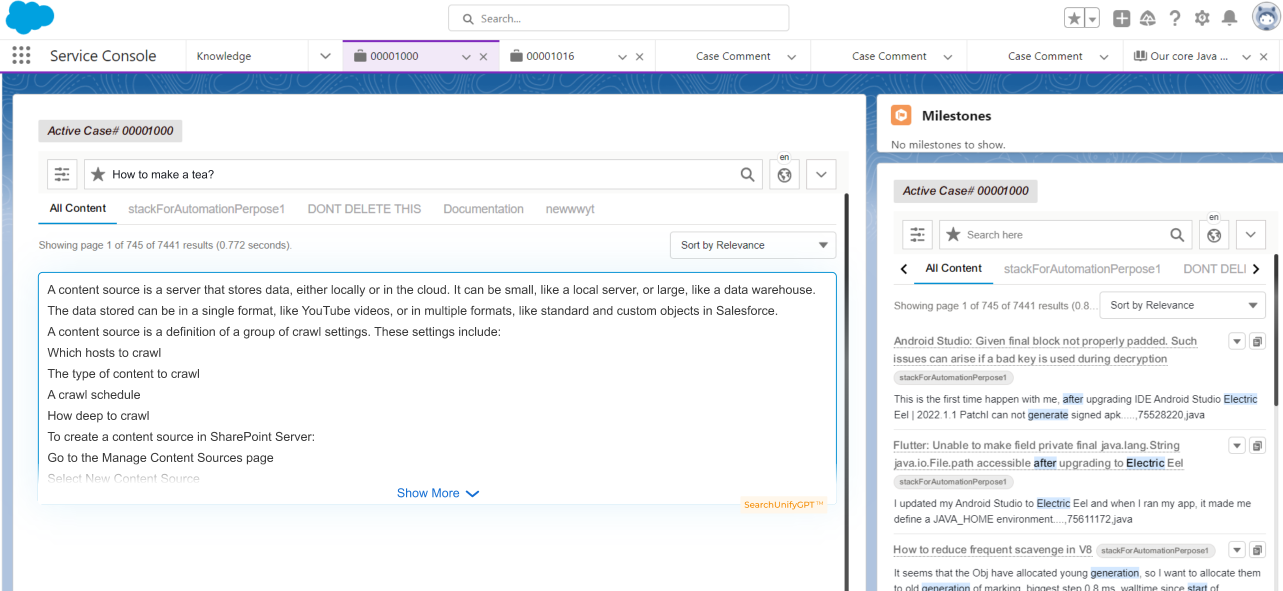Toggle the star in right panel search box
This screenshot has width=1283, height=591.
953,235
